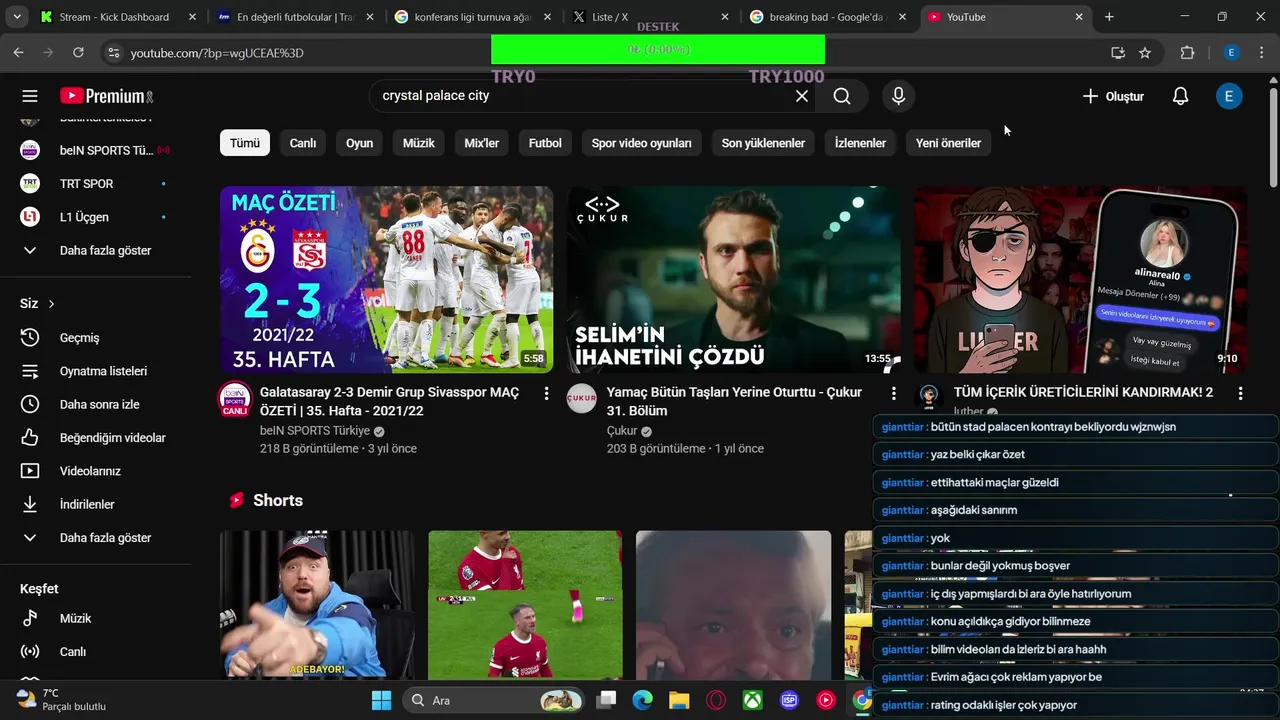Switch to breaking bad Google tab
The image size is (1280, 720).
pyautogui.click(x=828, y=17)
